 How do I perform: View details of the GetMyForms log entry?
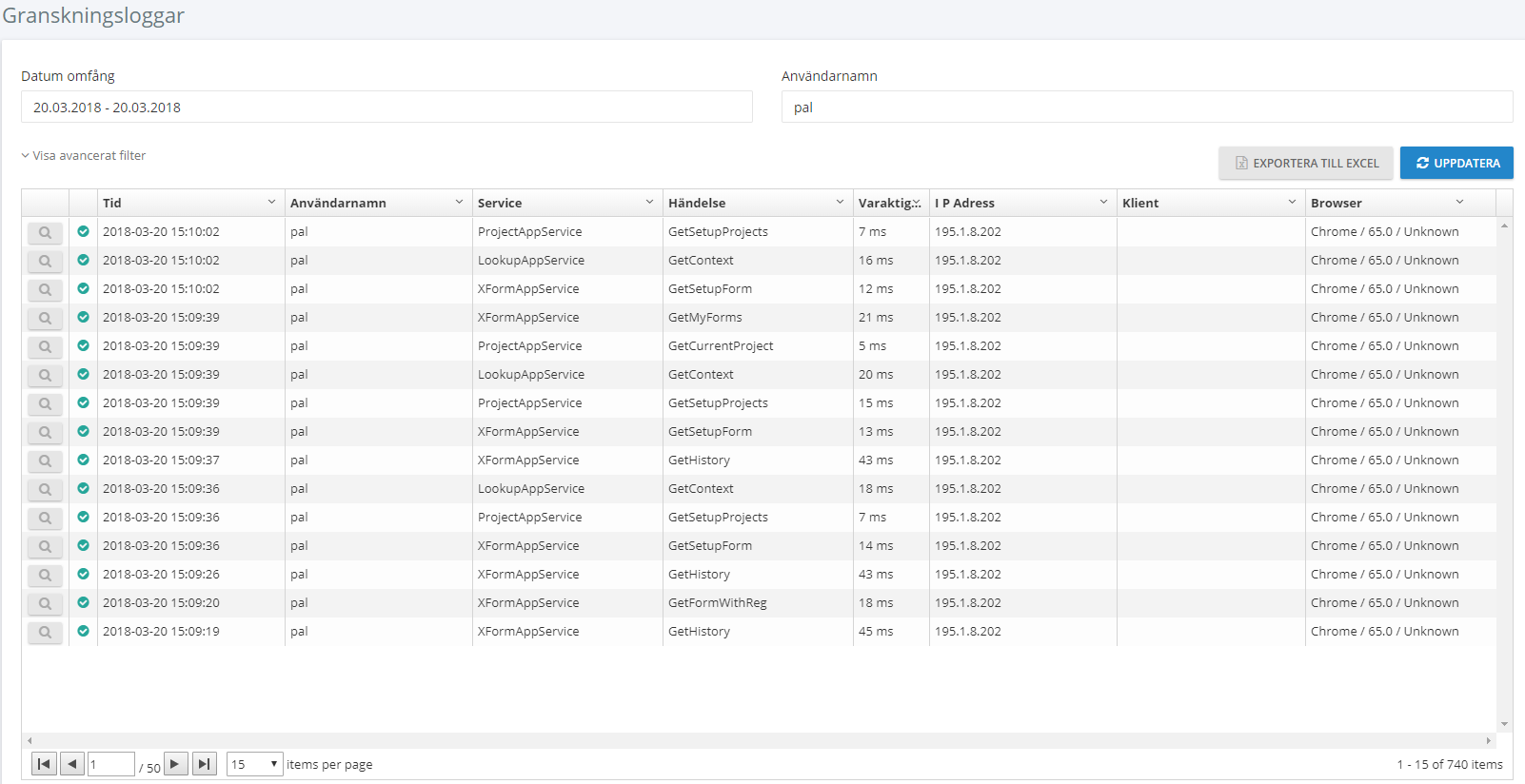tap(45, 318)
